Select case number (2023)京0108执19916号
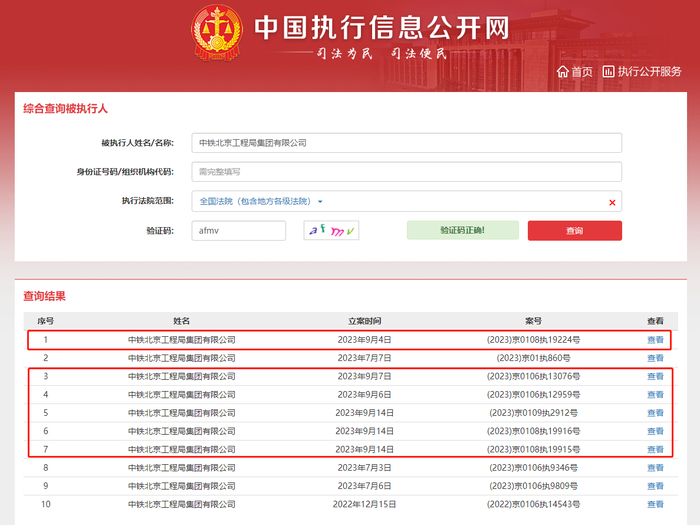The height and width of the screenshot is (525, 700). [533, 431]
